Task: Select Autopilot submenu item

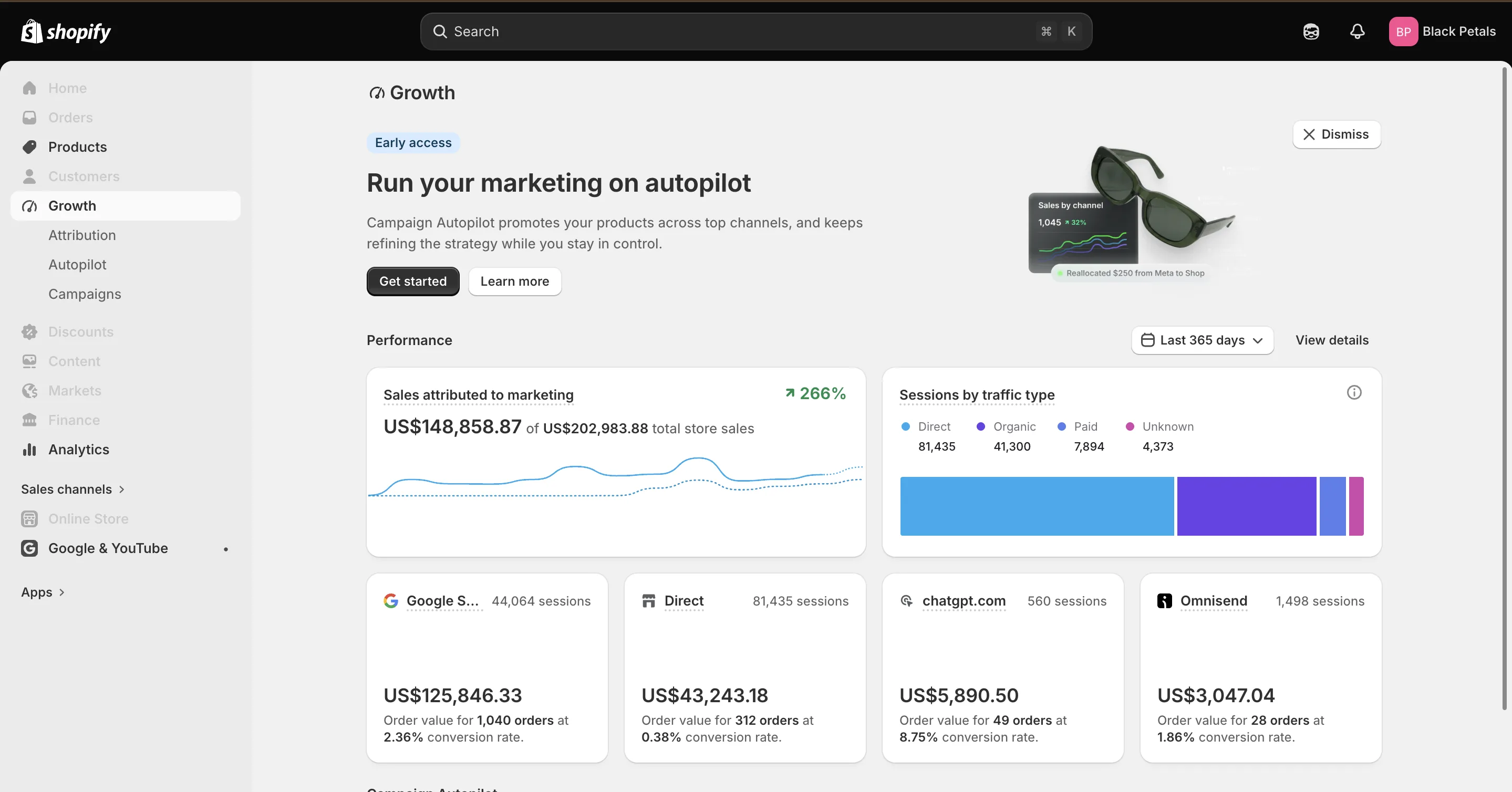Action: pos(77,265)
